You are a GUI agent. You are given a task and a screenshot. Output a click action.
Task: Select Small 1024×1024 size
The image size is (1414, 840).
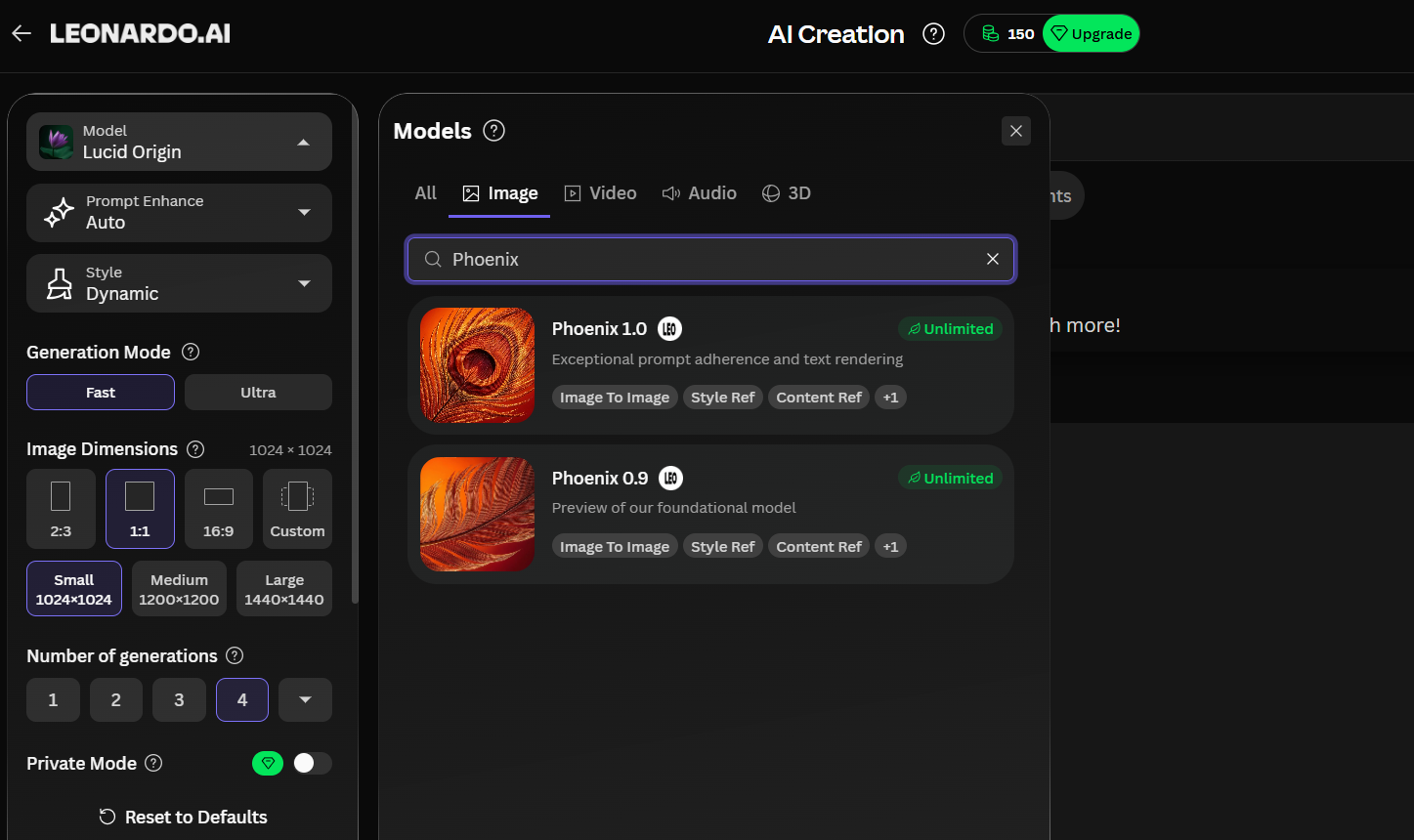point(74,589)
